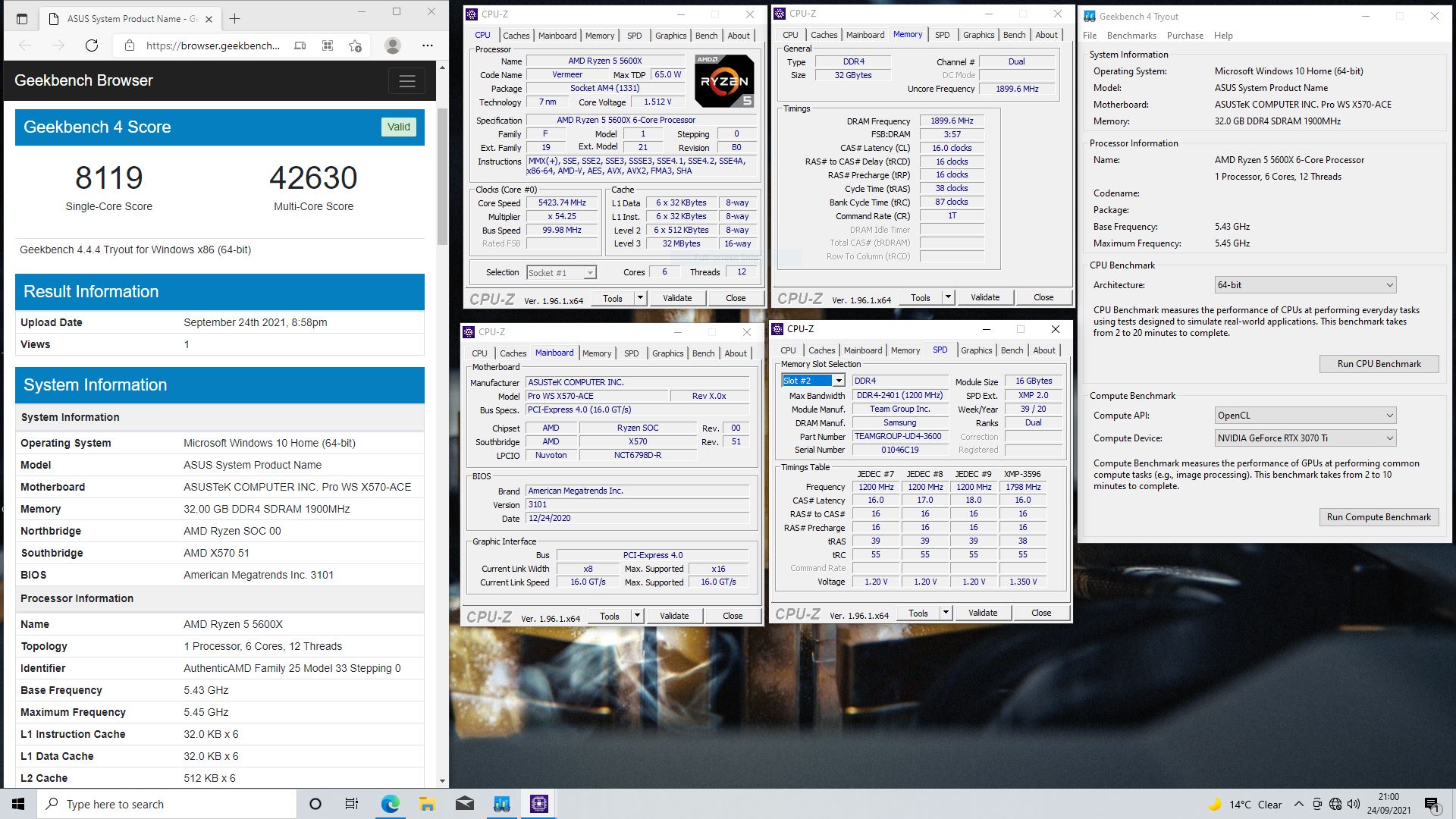Click the network globe tray icon
The height and width of the screenshot is (819, 1456).
coord(1335,804)
